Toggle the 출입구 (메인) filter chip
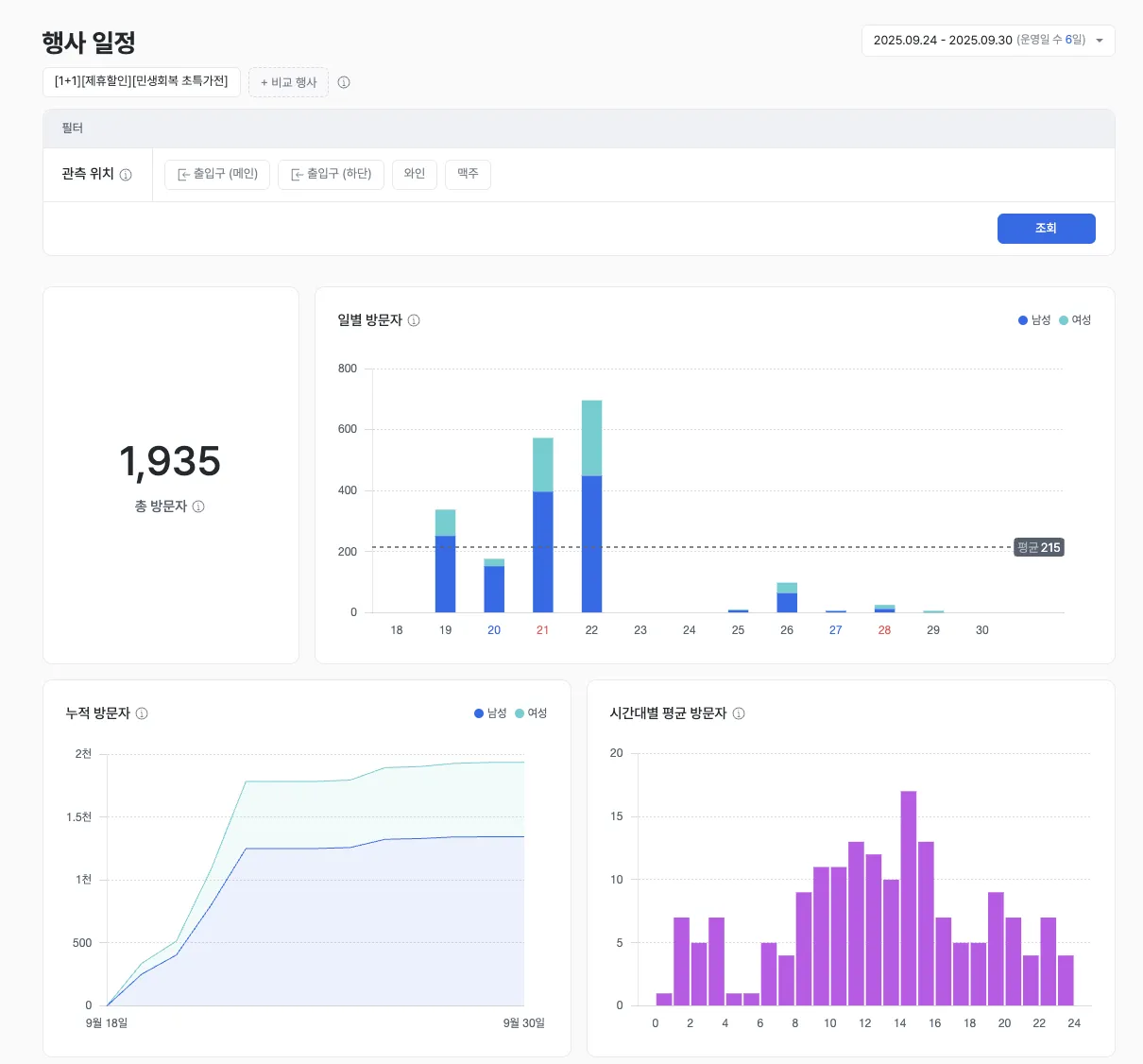This screenshot has height=1064, width=1143. click(x=217, y=174)
